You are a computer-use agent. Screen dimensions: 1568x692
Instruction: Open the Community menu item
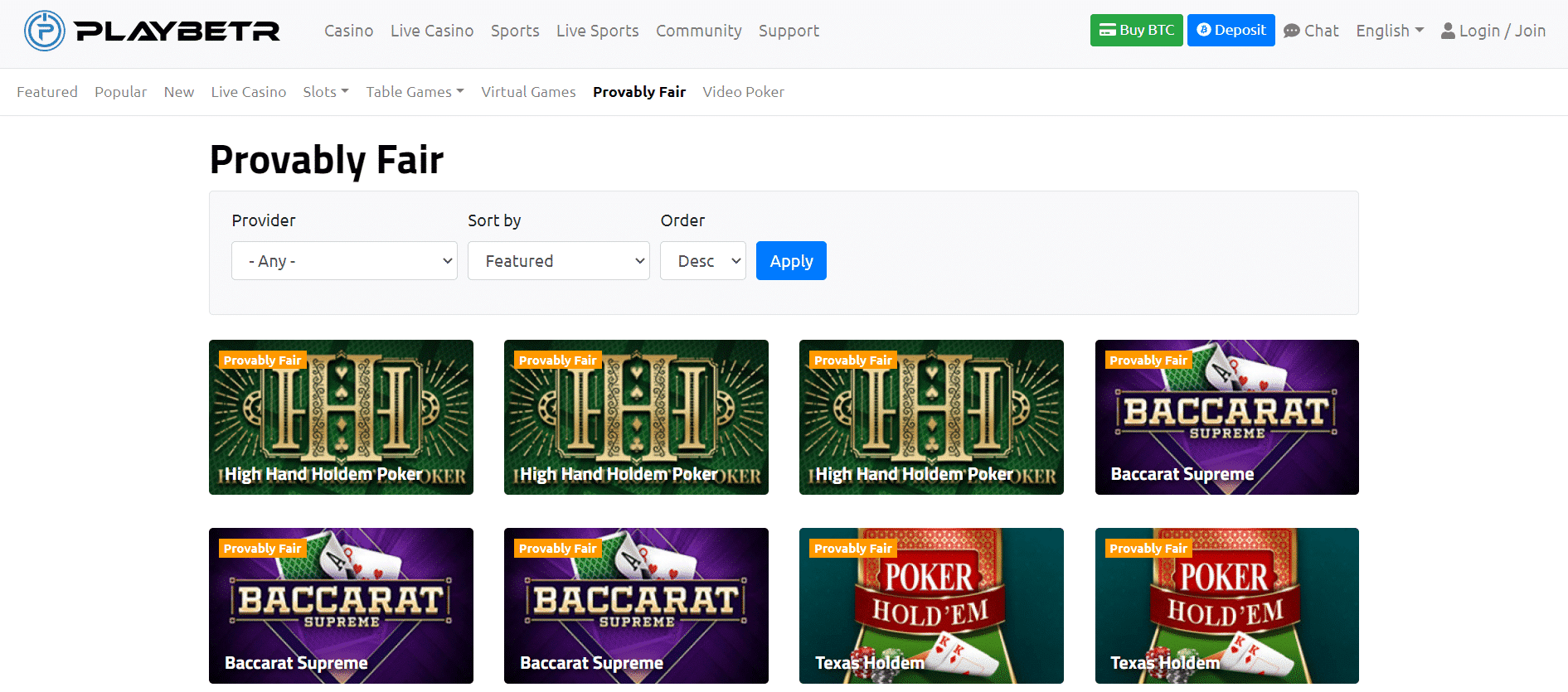[698, 31]
